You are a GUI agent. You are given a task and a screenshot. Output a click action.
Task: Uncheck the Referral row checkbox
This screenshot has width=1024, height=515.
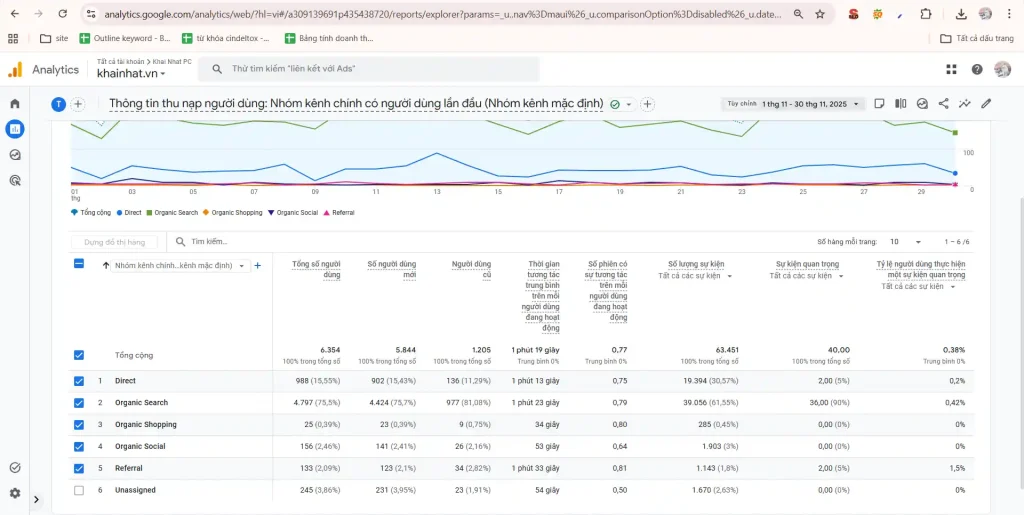[79, 468]
